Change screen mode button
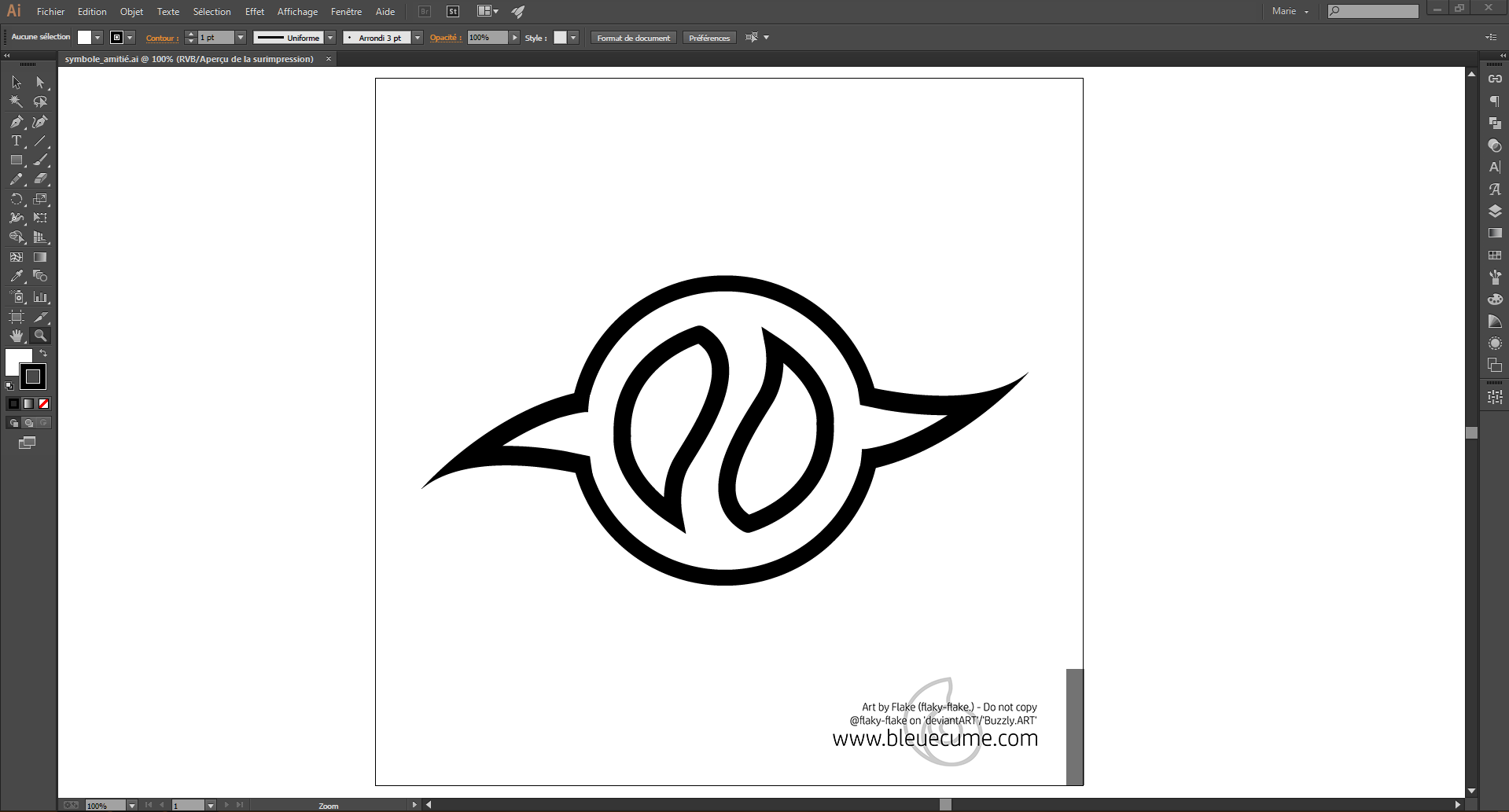 click(x=28, y=443)
